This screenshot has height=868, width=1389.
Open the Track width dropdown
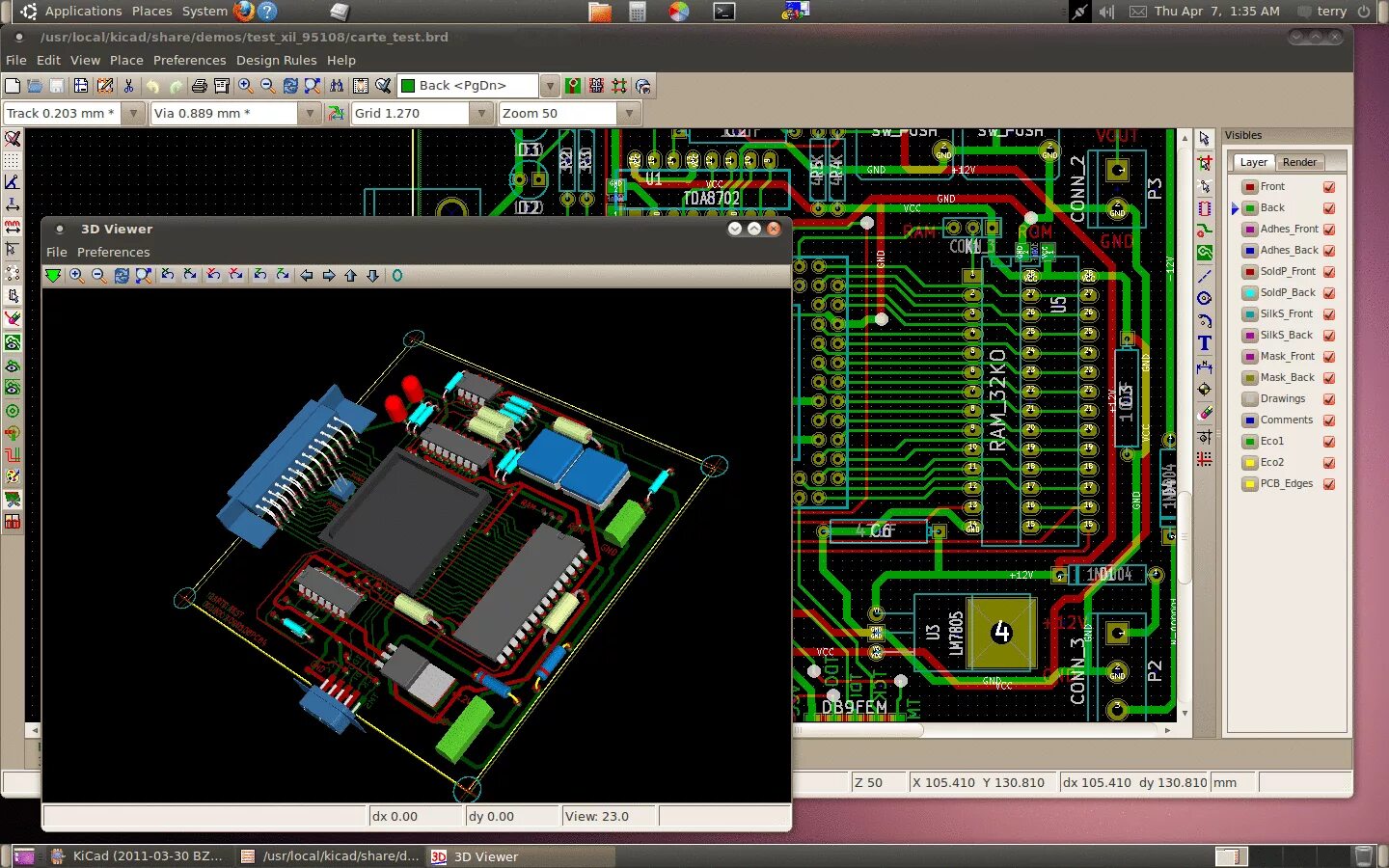coord(135,114)
